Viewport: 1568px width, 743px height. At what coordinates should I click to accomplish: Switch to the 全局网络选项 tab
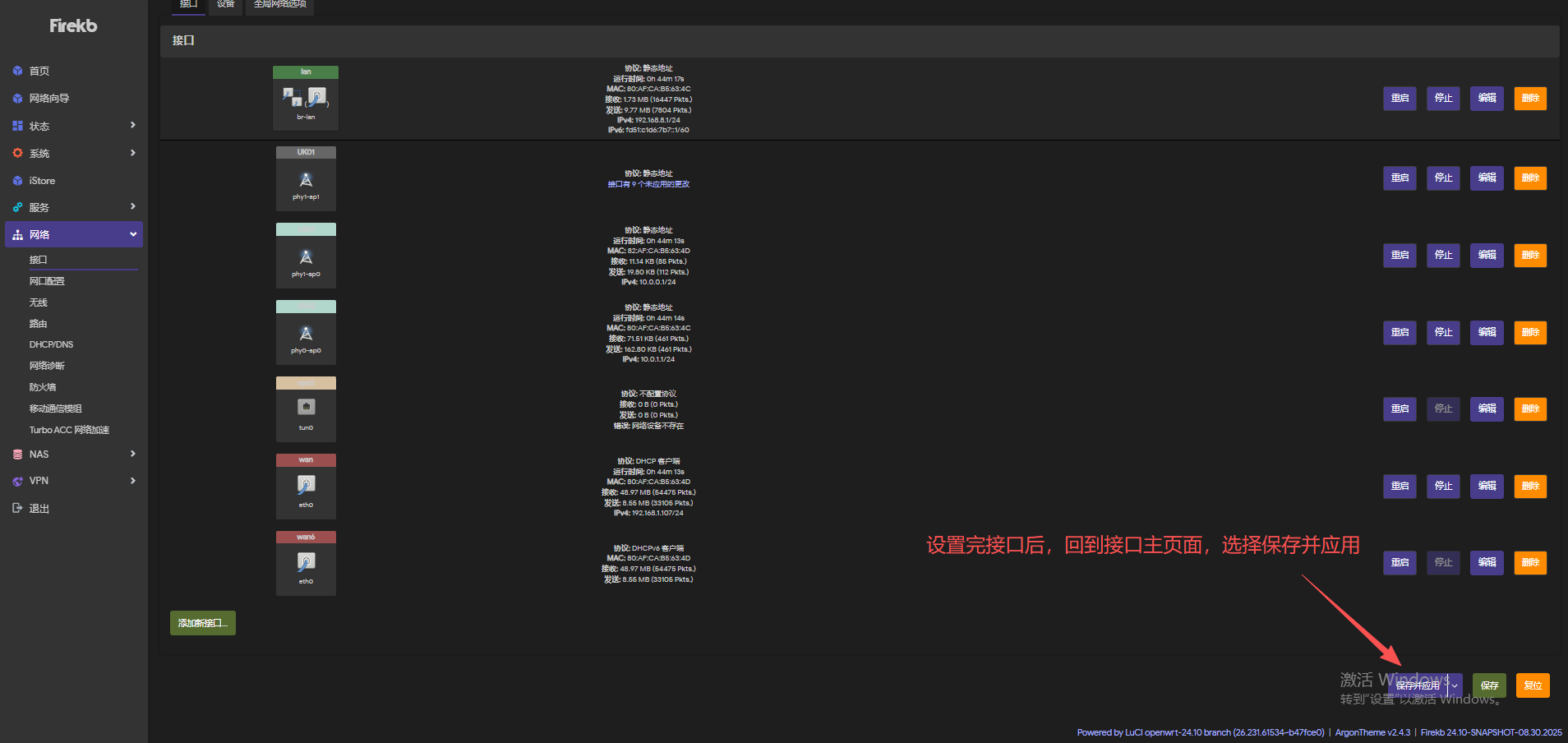pyautogui.click(x=279, y=5)
